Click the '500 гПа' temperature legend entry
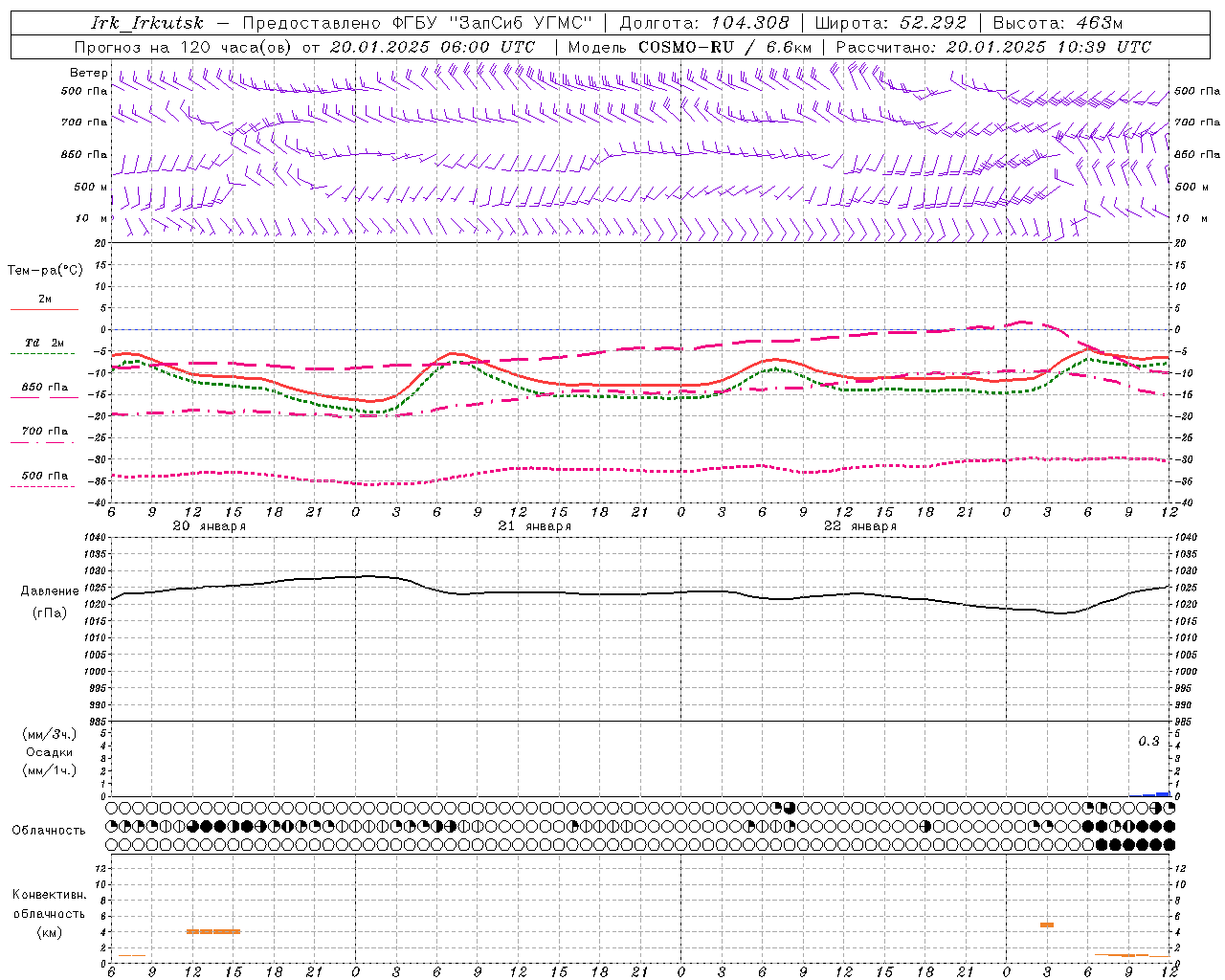 click(44, 476)
